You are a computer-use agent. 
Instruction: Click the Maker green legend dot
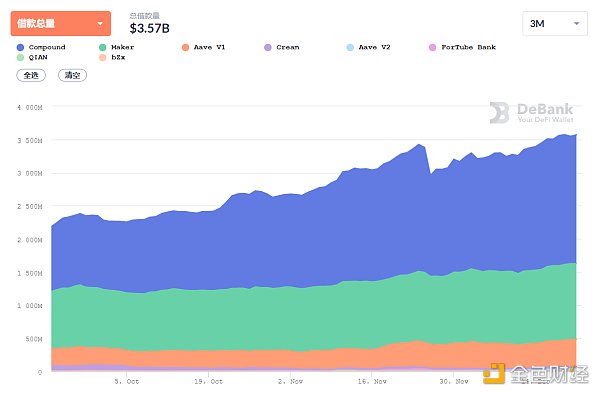pos(103,47)
